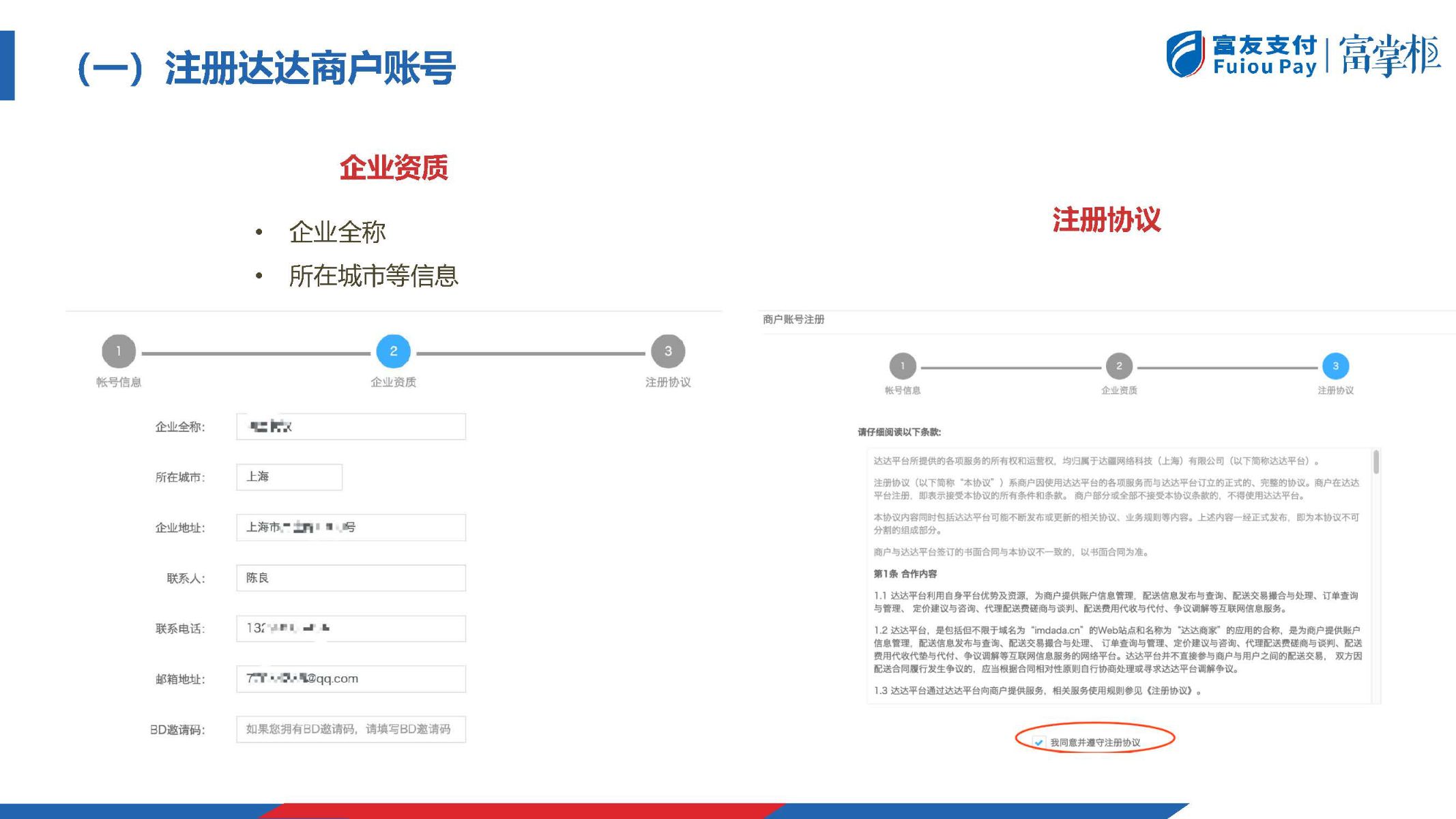Click the BD邀请码: form label
Viewport: 1456px width, 819px height.
click(177, 730)
